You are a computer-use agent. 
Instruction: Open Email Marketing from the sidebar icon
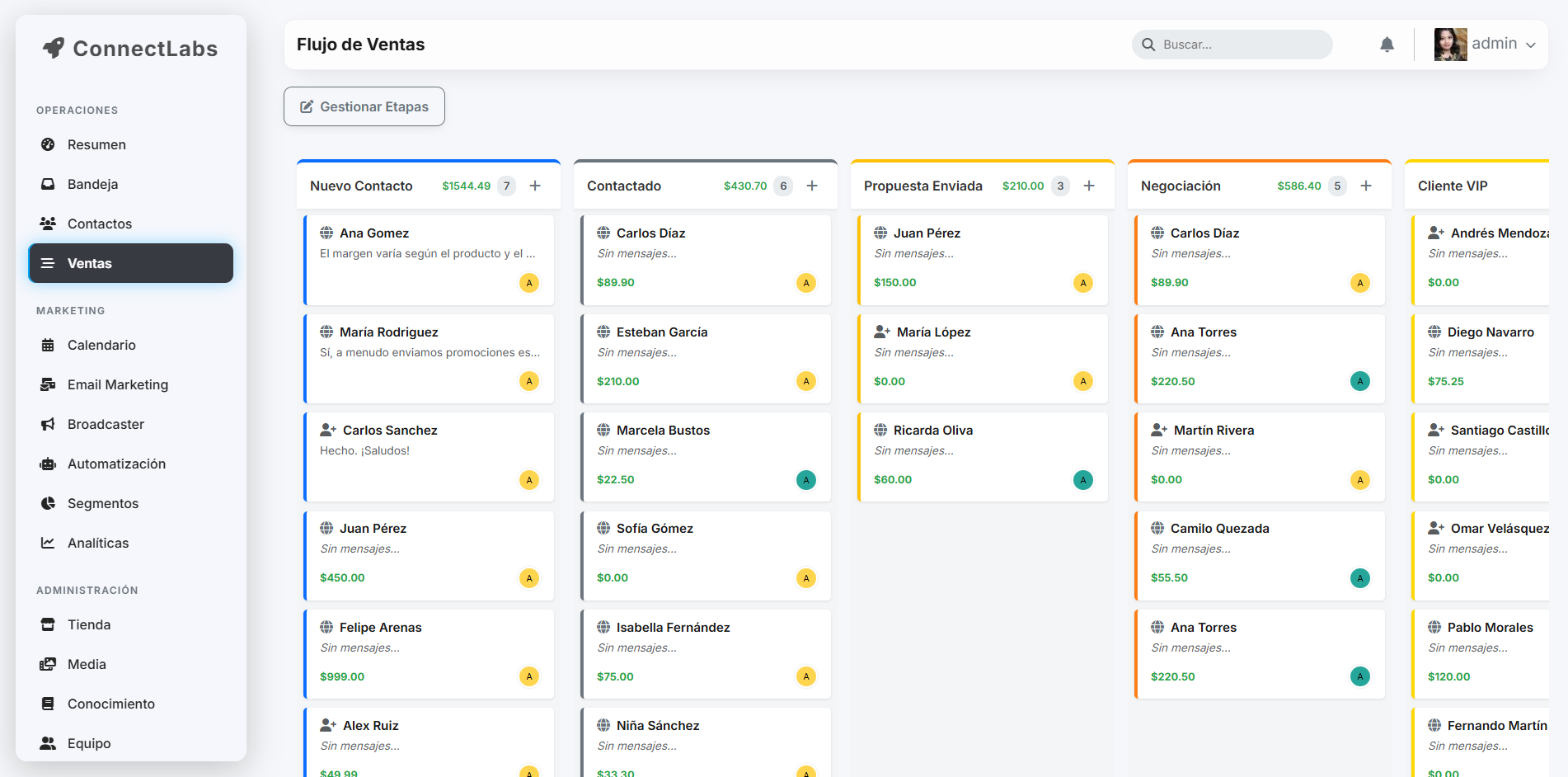49,384
